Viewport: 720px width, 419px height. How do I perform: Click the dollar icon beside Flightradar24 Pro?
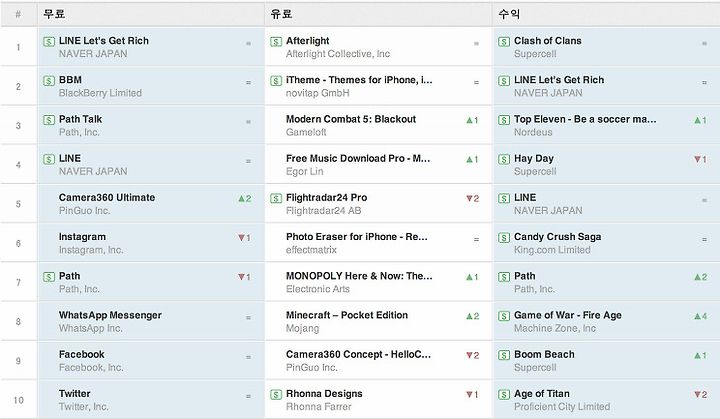pyautogui.click(x=276, y=198)
